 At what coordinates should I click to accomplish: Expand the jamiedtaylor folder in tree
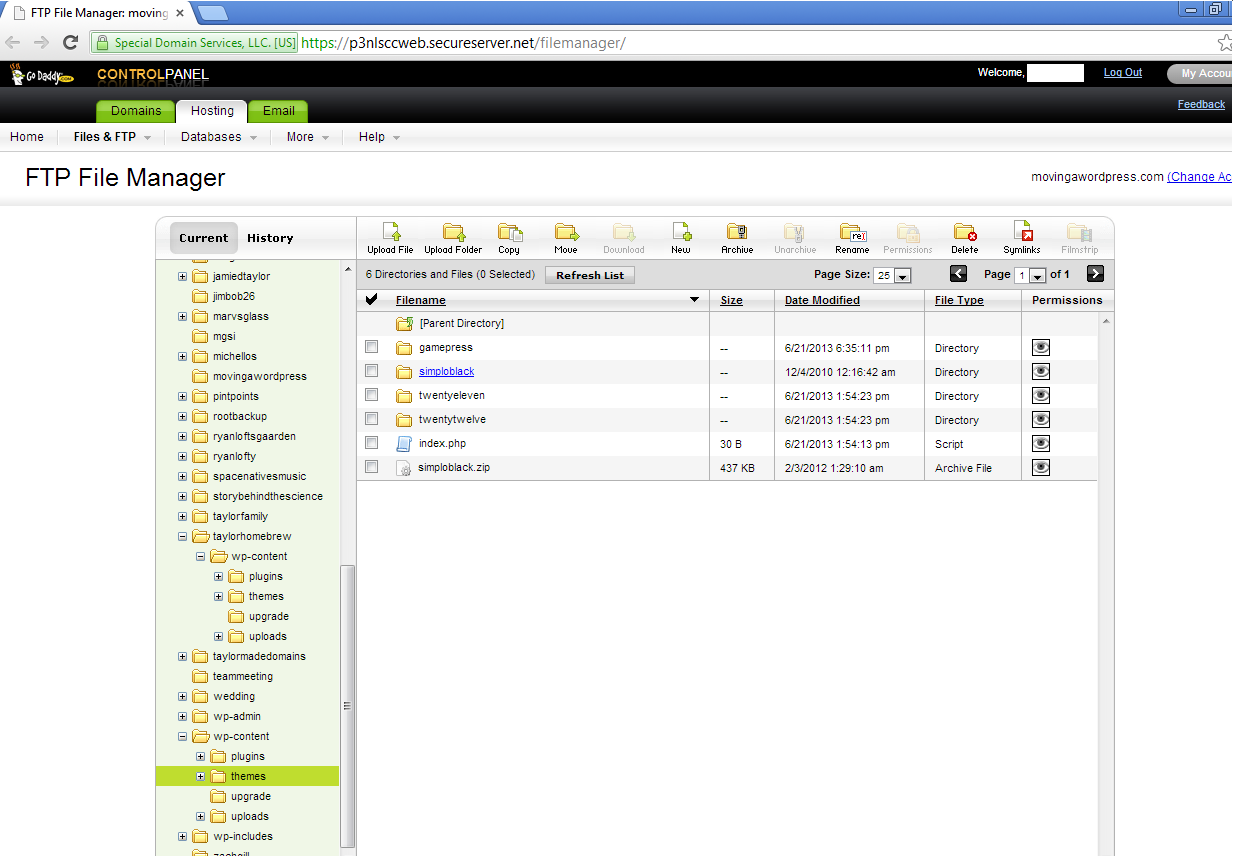click(x=182, y=276)
